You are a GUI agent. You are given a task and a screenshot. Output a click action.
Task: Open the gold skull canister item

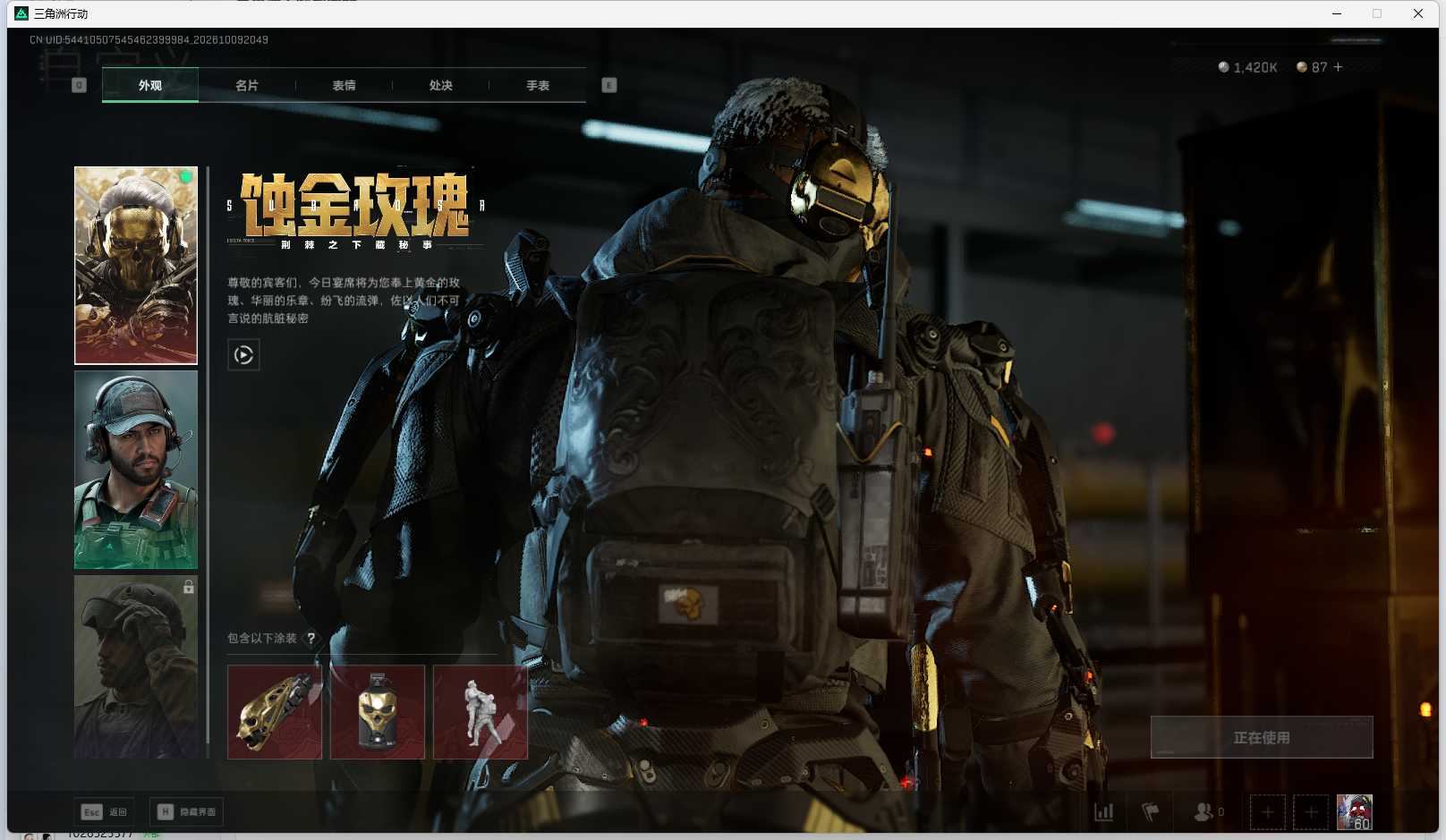tap(378, 712)
